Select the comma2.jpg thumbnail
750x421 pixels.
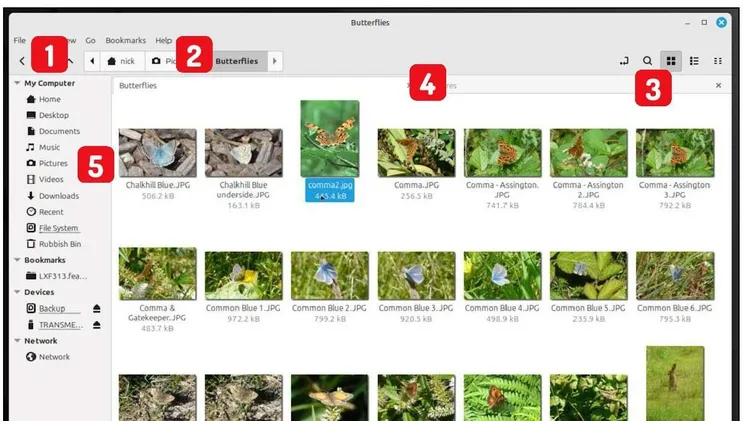330,139
